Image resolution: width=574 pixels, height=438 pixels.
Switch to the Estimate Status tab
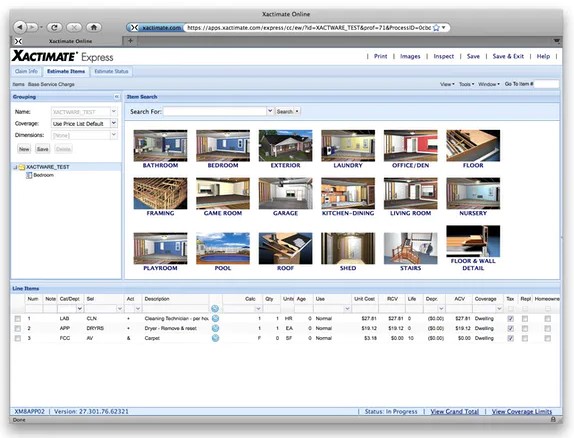pos(111,71)
